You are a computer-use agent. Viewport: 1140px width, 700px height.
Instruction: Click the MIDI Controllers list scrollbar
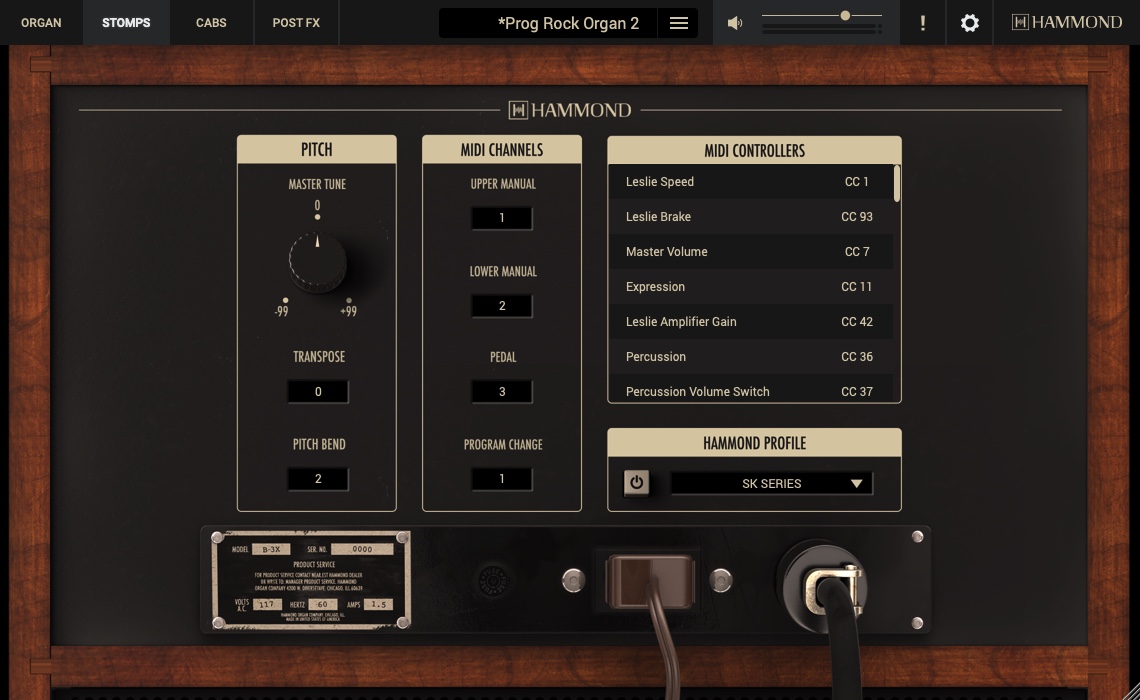point(897,183)
